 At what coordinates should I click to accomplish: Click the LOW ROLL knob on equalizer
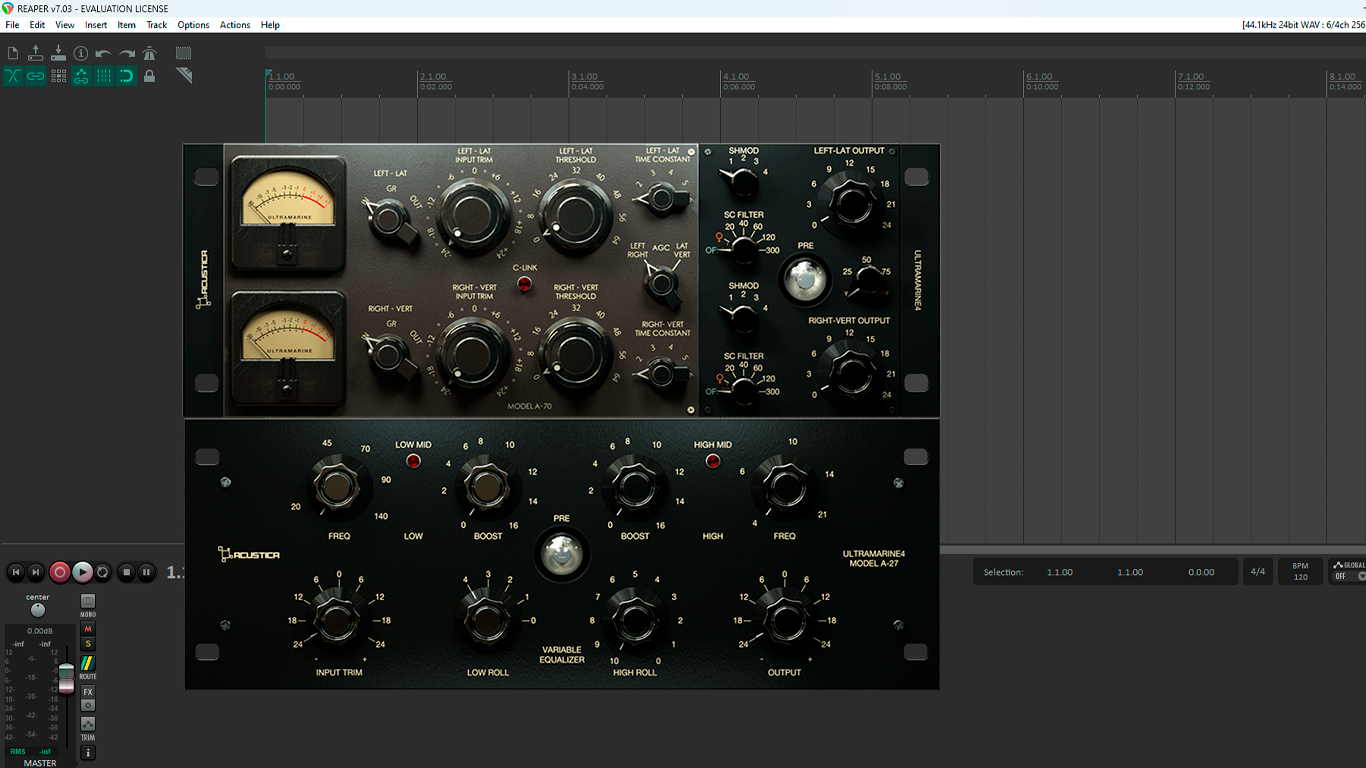point(488,621)
